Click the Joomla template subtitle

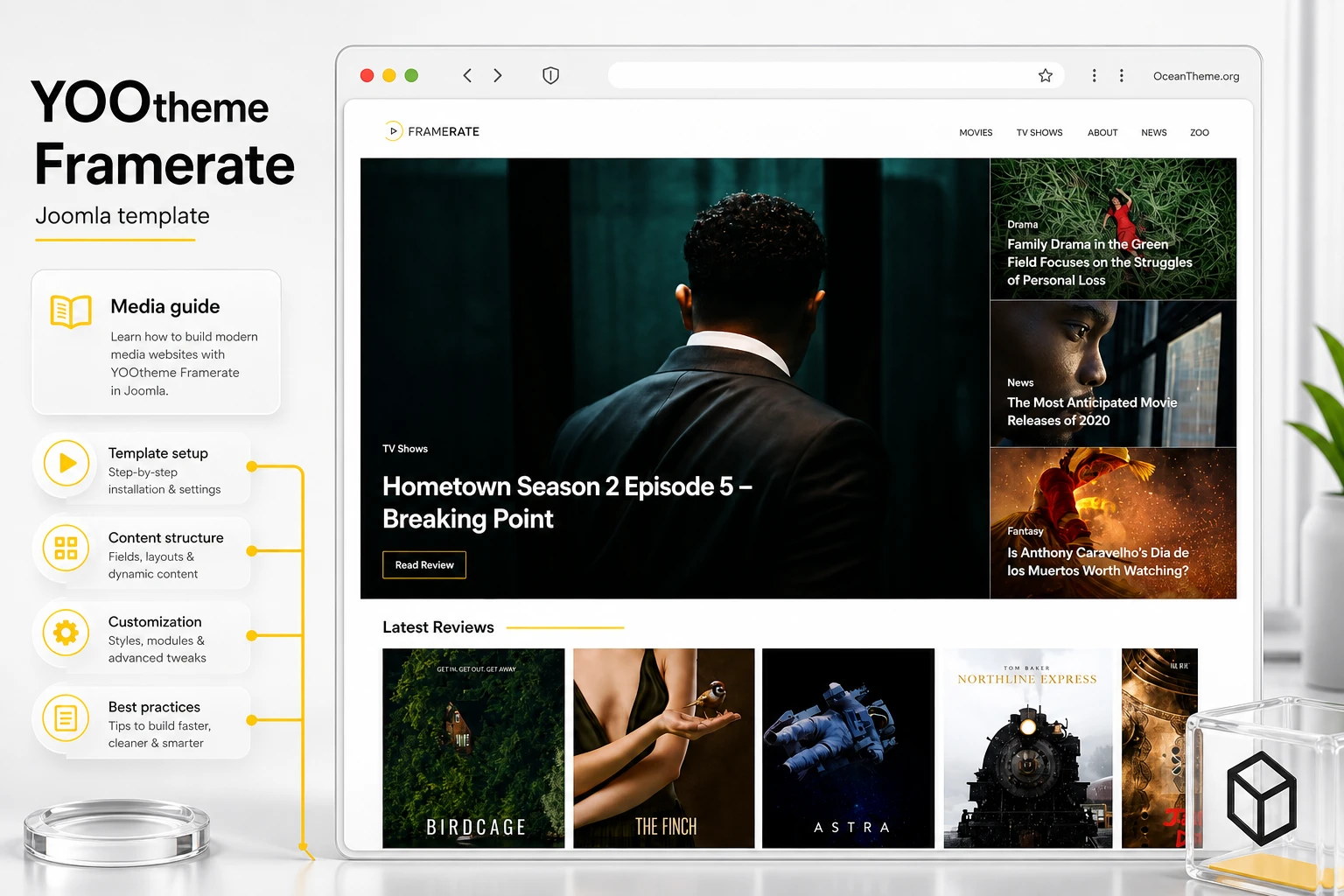click(122, 216)
